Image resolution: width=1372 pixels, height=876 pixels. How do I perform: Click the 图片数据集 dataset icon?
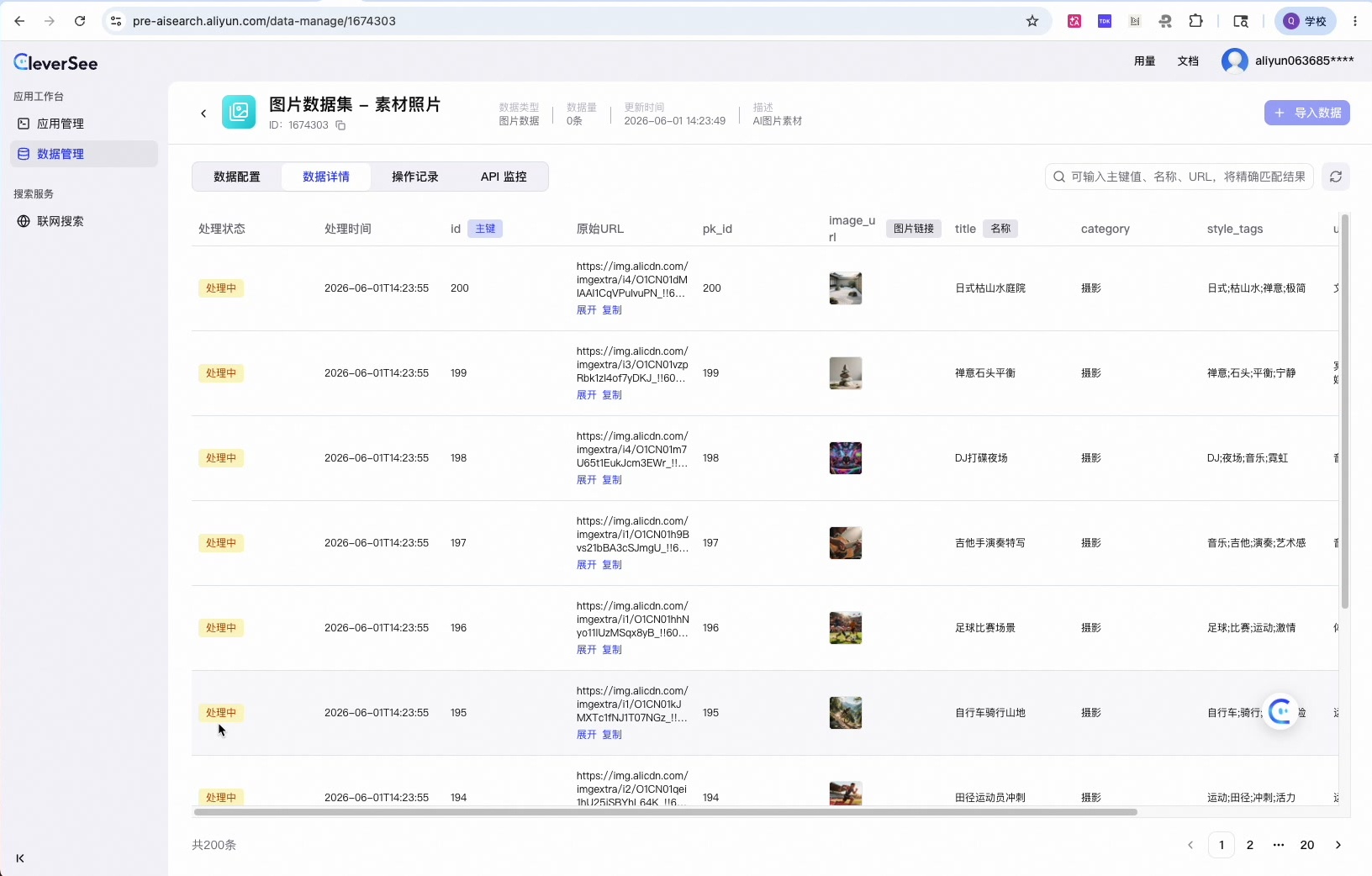(239, 112)
